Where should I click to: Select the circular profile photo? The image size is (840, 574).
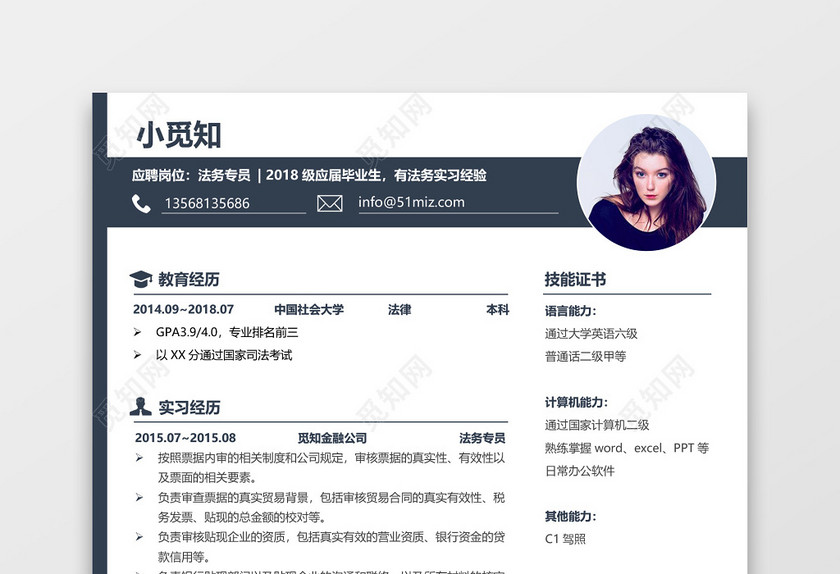[x=646, y=182]
